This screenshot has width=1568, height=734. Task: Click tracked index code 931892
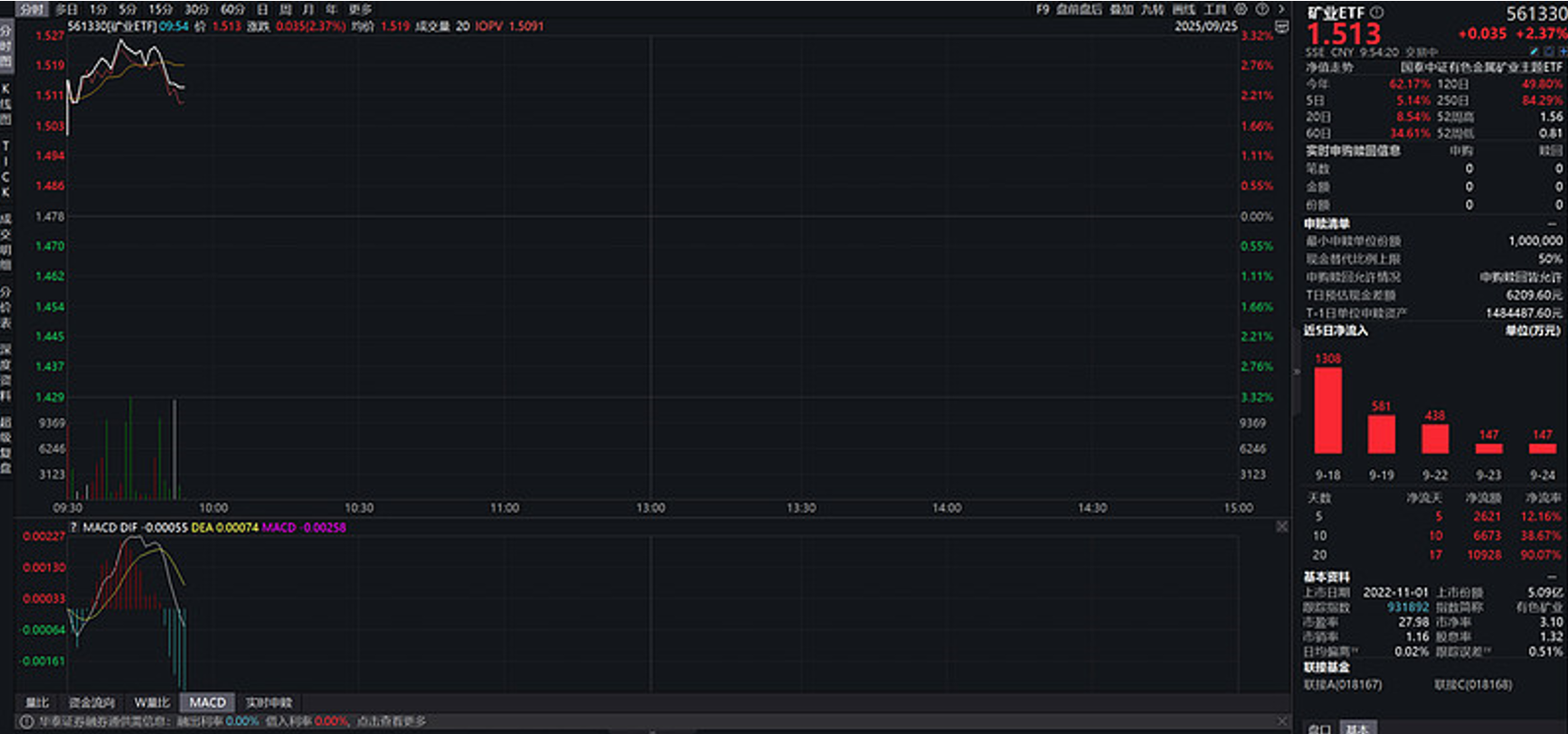(x=1408, y=607)
